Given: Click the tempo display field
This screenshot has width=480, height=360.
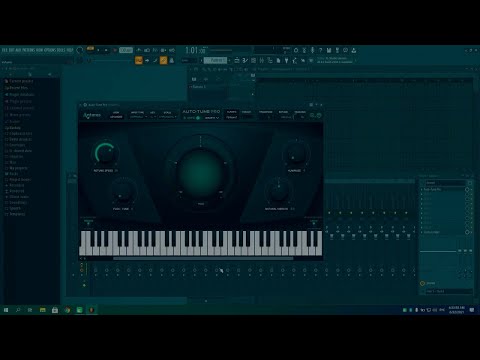Looking at the screenshot, I should [126, 50].
